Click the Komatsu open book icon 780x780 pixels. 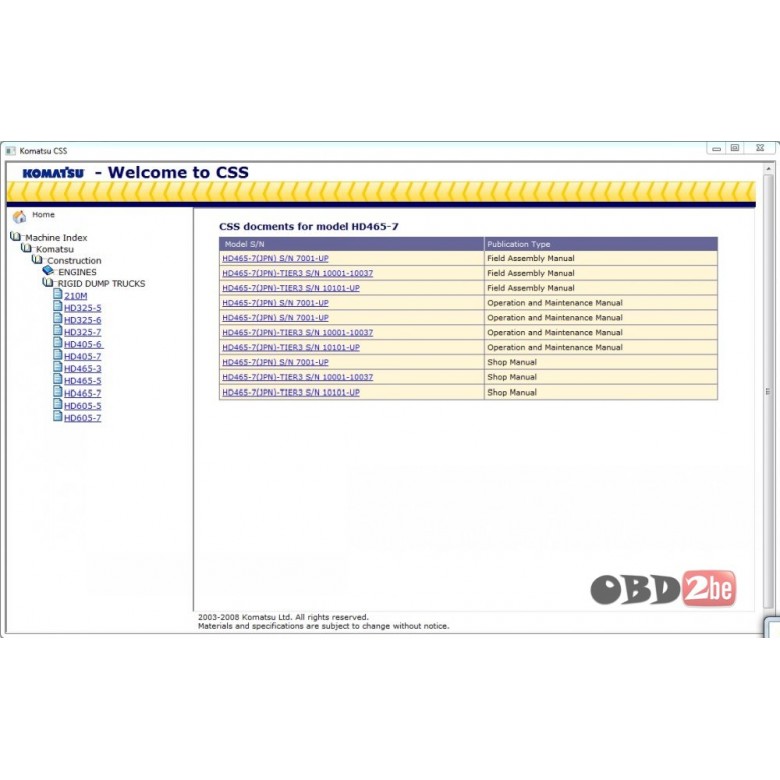pyautogui.click(x=26, y=248)
